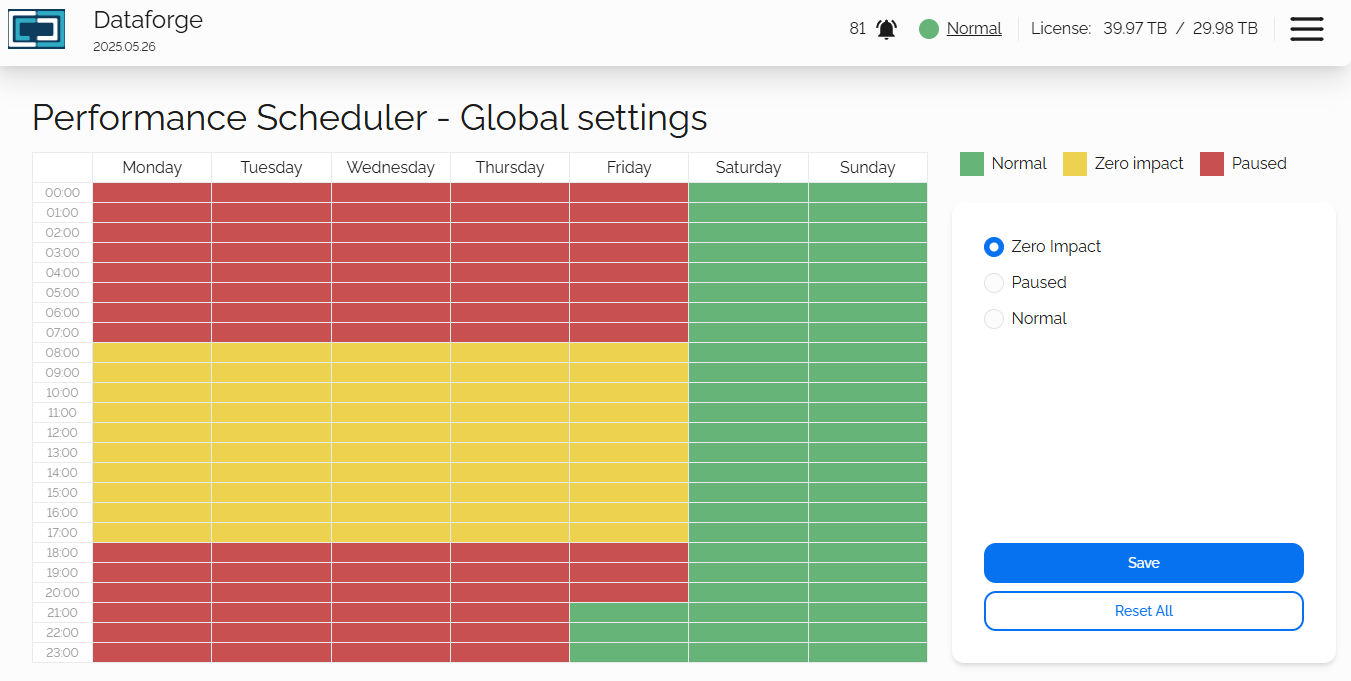Click the green status indicator dot
1351x681 pixels.
[x=929, y=29]
